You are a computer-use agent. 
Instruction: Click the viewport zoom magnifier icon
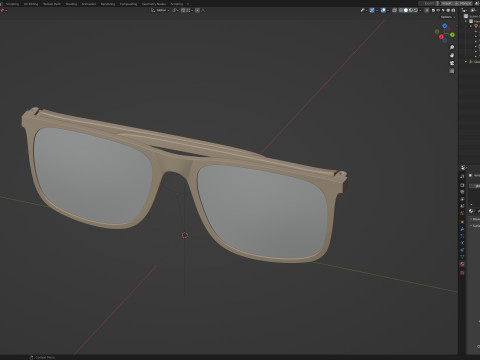tap(452, 47)
